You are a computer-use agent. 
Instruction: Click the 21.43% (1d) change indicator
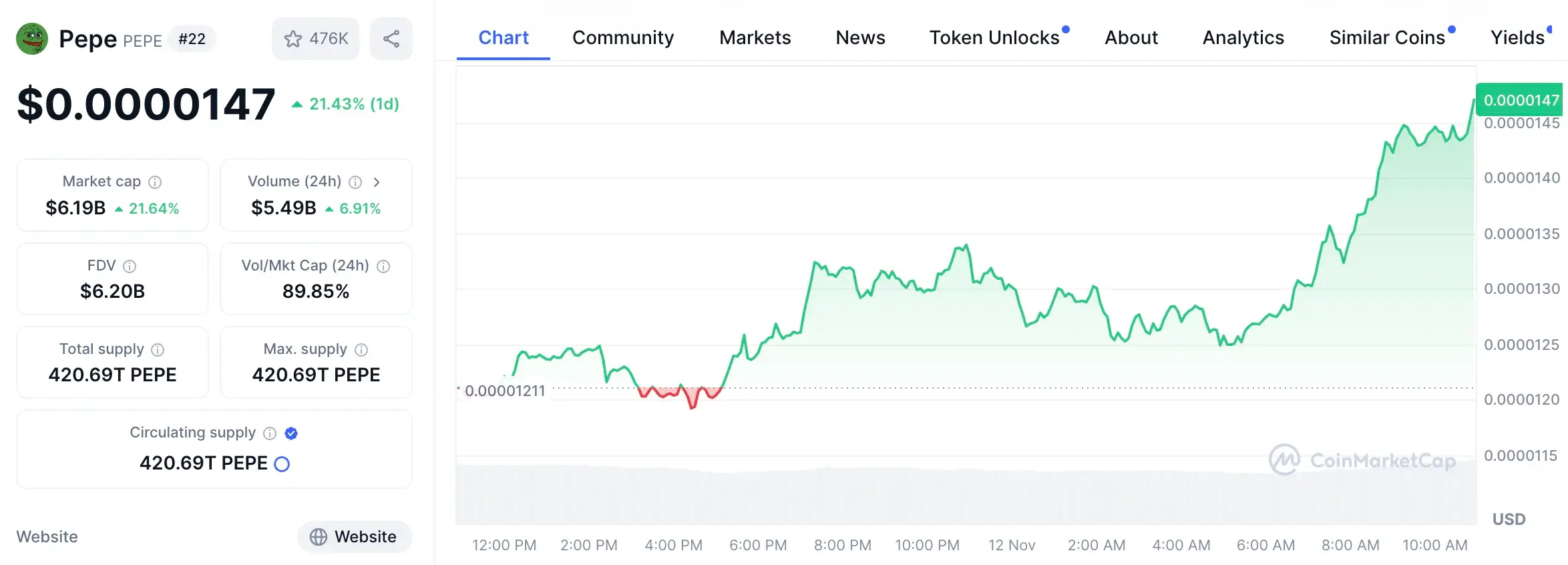(x=345, y=104)
